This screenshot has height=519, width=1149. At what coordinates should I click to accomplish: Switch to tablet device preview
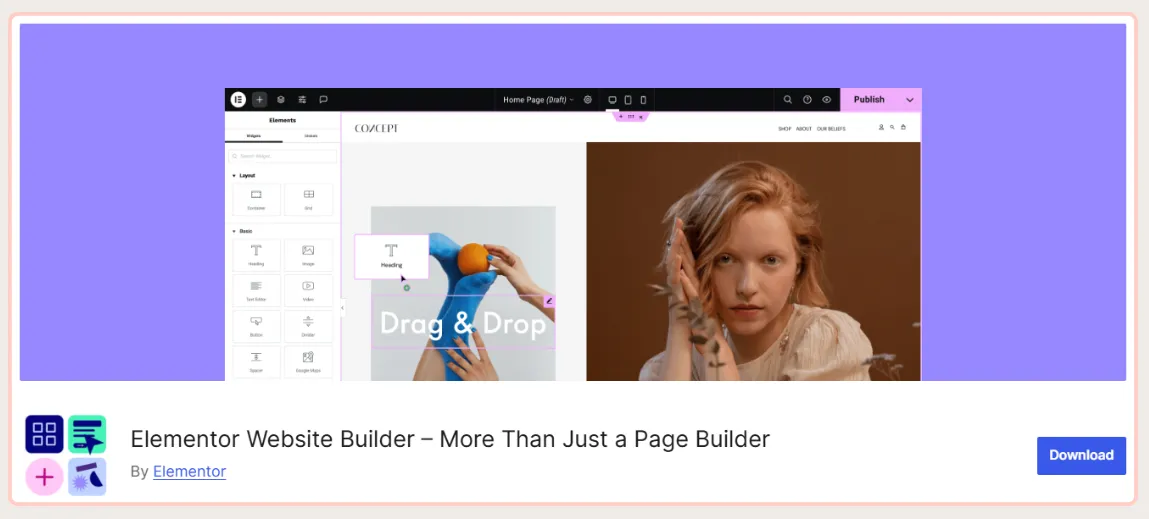pos(628,100)
